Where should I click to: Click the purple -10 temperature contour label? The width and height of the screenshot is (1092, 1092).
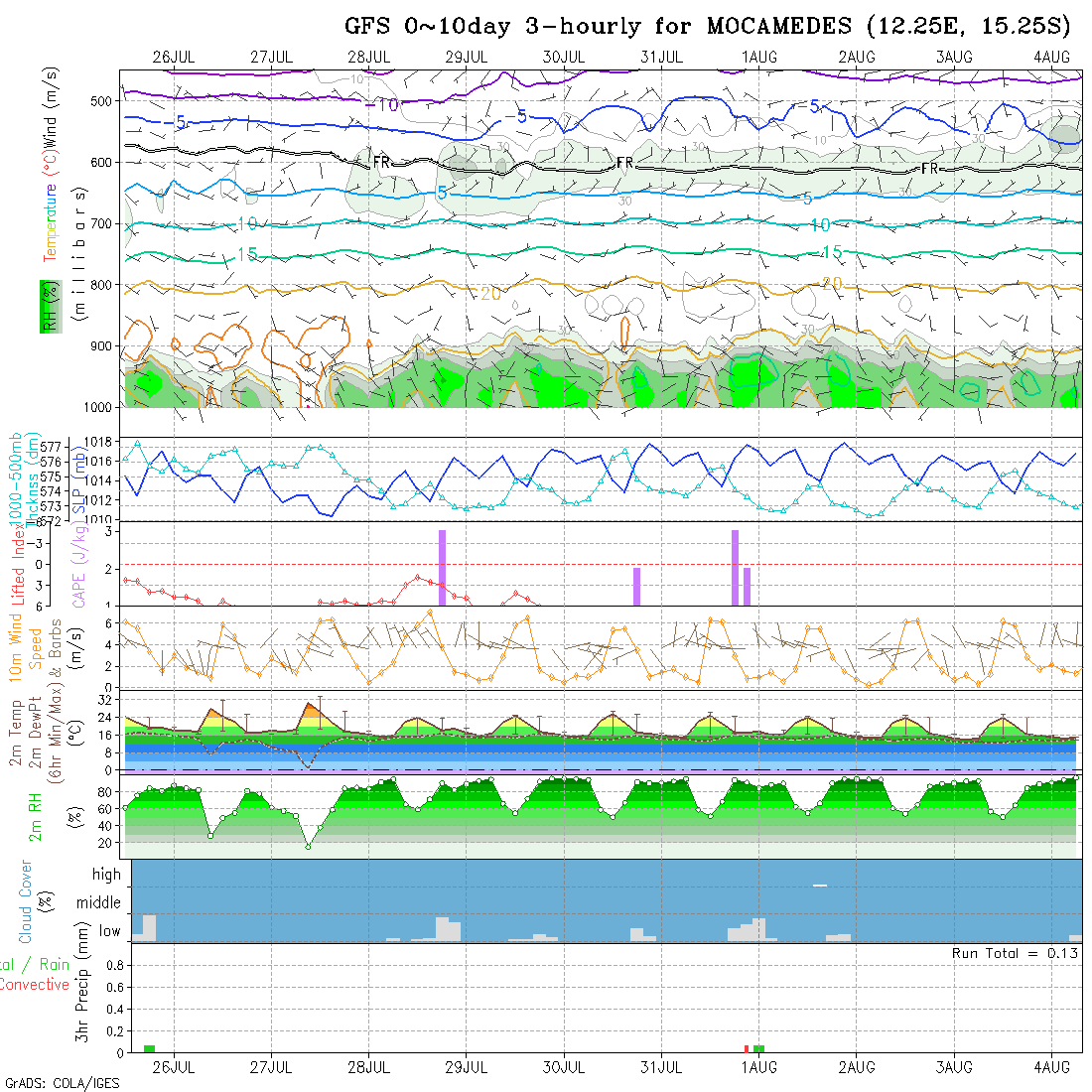click(x=381, y=105)
